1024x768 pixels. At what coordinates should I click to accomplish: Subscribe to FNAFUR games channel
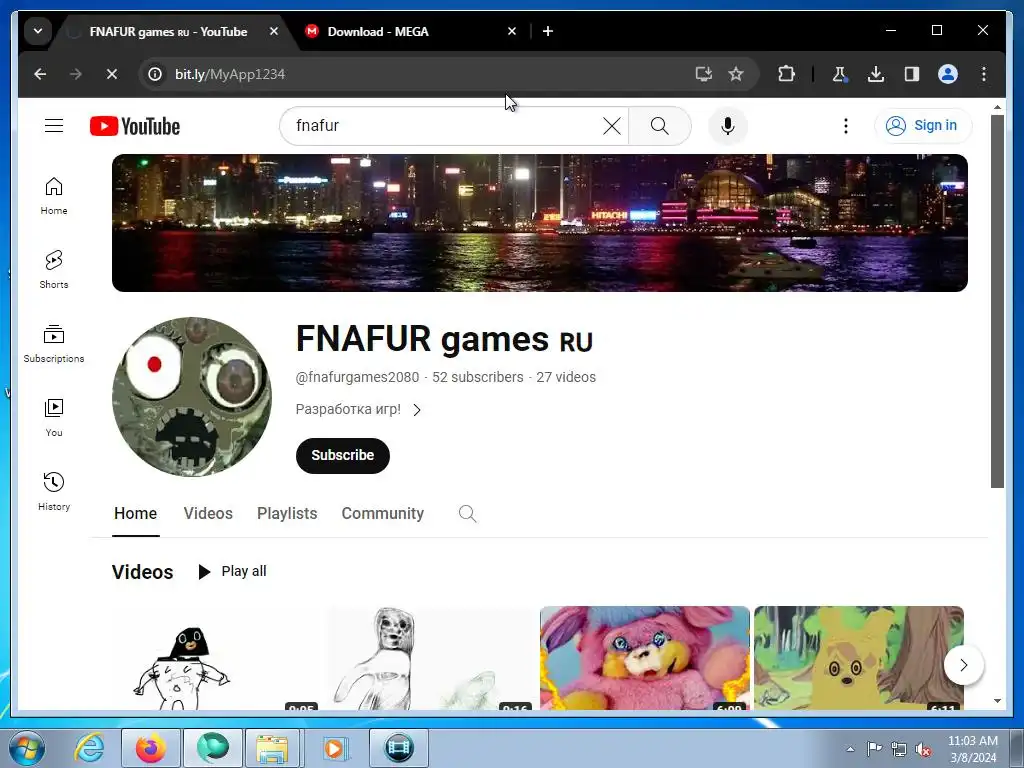click(x=342, y=455)
